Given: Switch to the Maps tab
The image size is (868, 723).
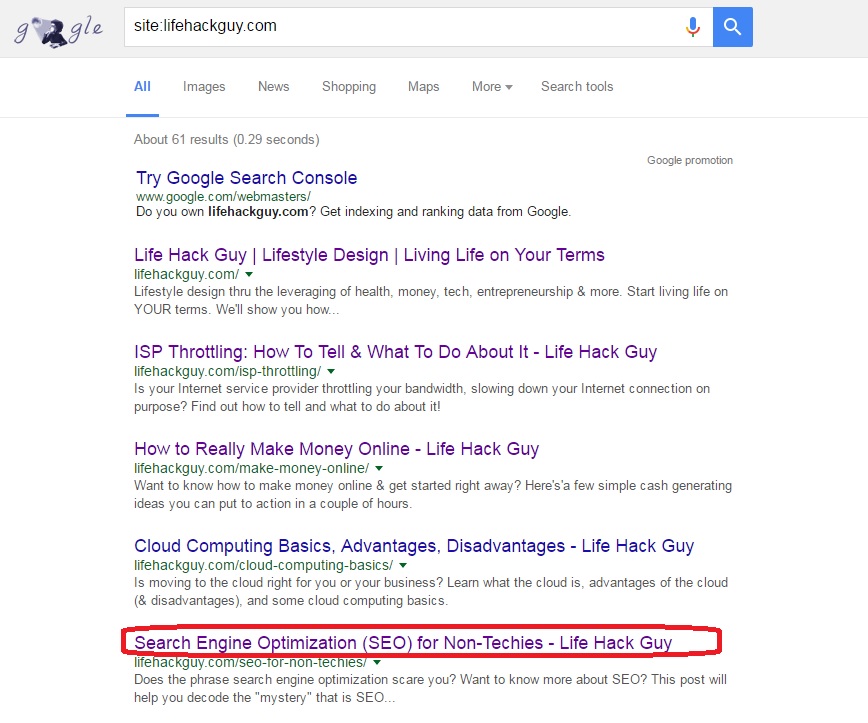Looking at the screenshot, I should coord(423,86).
